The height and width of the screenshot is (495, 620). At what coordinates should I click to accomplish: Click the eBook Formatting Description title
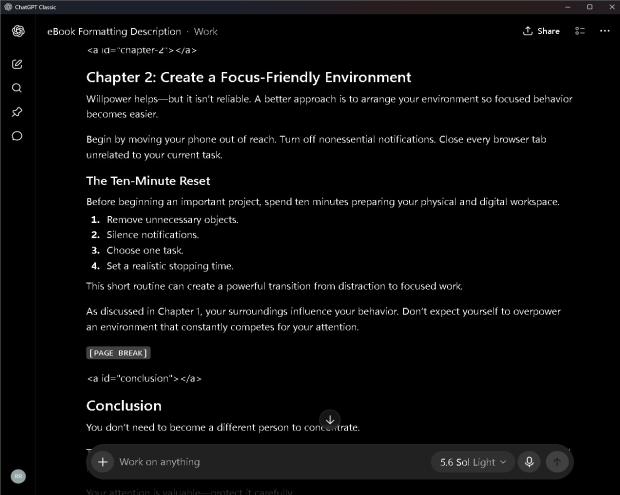[114, 32]
